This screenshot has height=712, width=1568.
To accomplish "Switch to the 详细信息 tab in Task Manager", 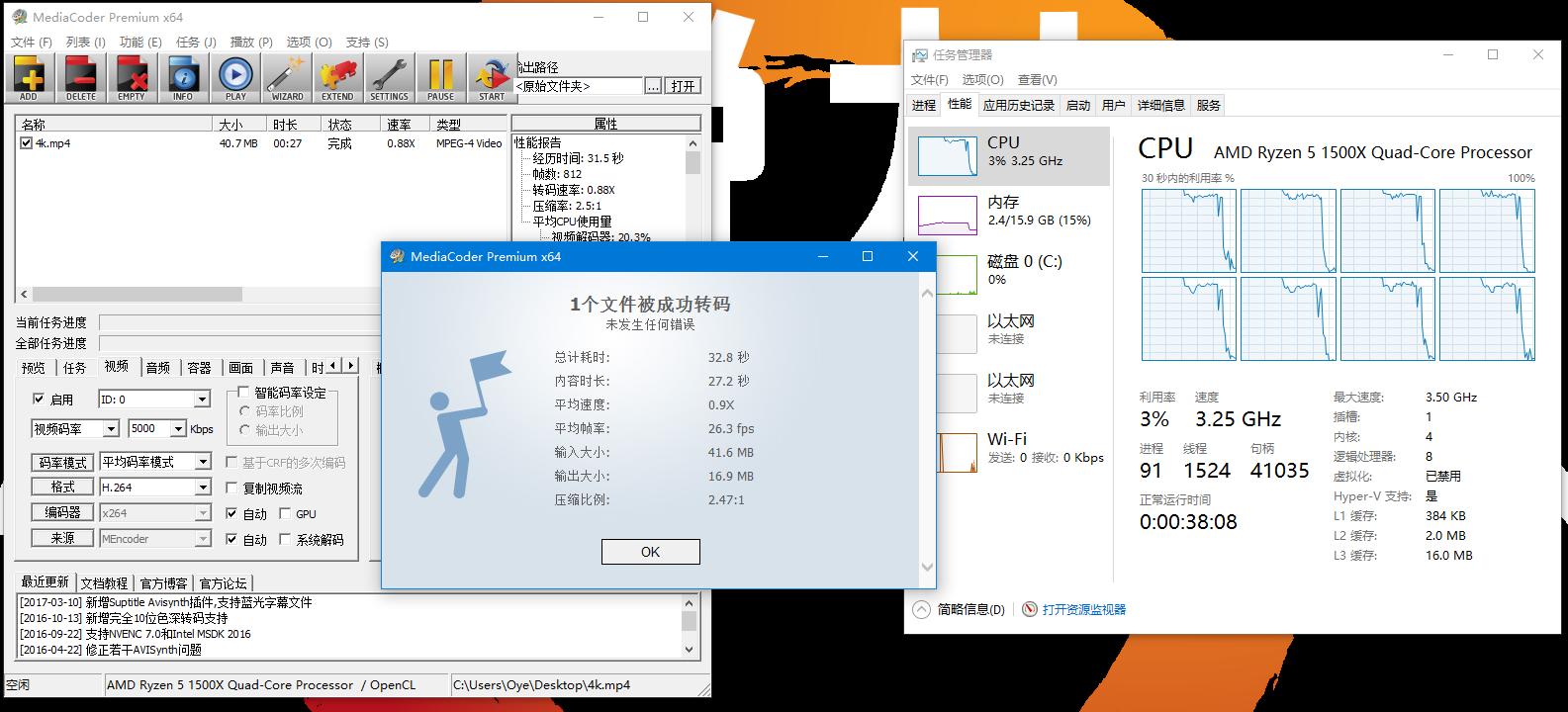I will coord(1160,105).
